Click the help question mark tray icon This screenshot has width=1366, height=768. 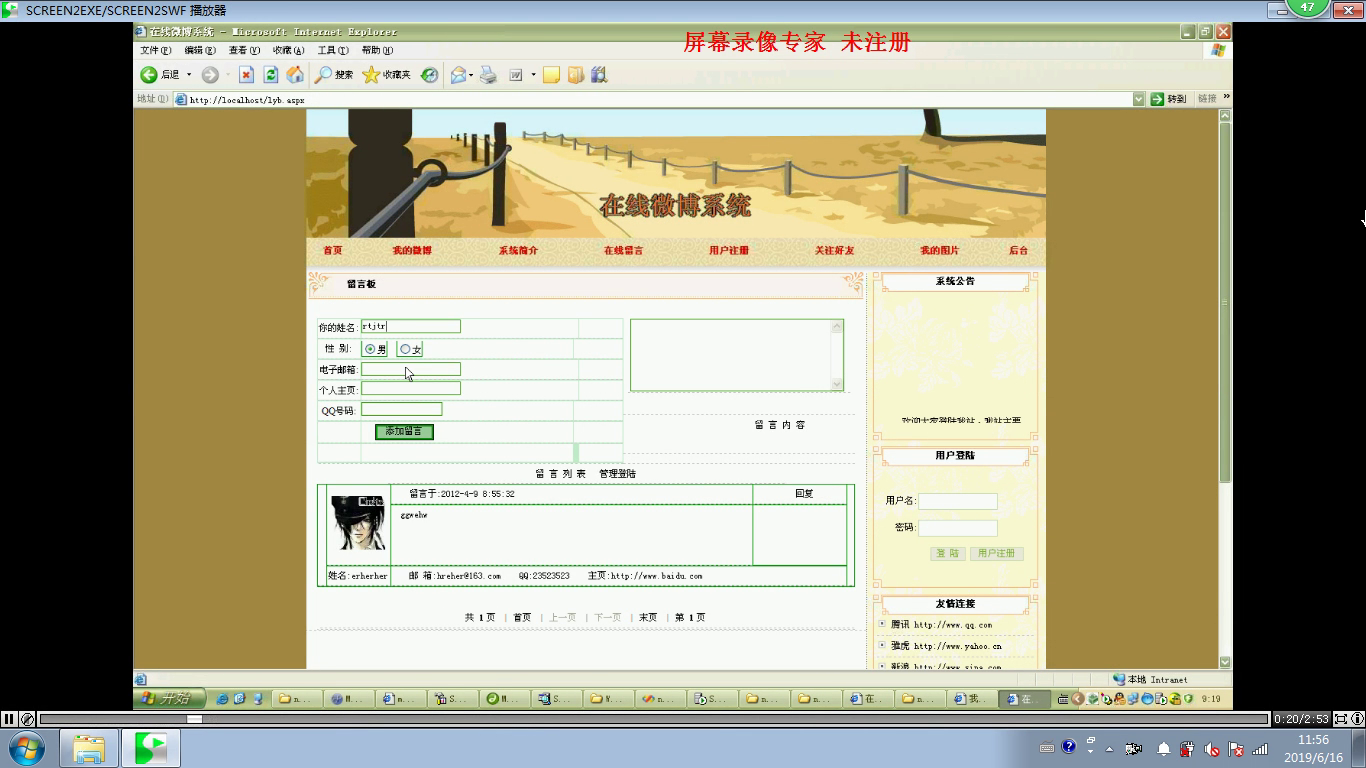[x=1069, y=747]
